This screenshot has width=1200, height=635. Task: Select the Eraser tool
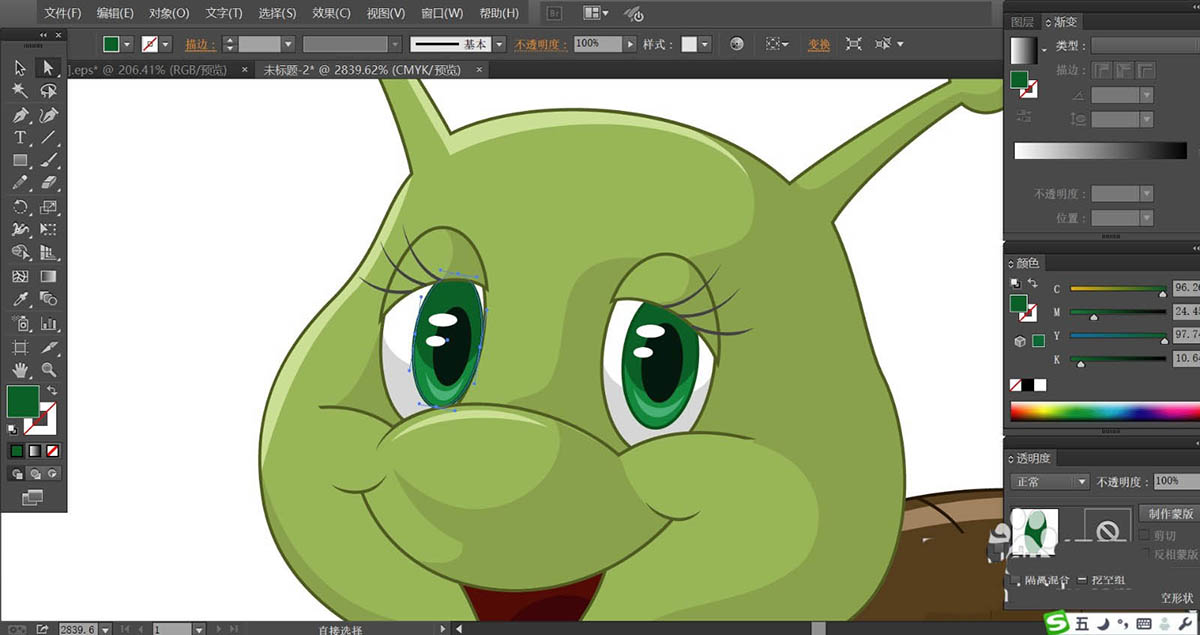(x=48, y=184)
